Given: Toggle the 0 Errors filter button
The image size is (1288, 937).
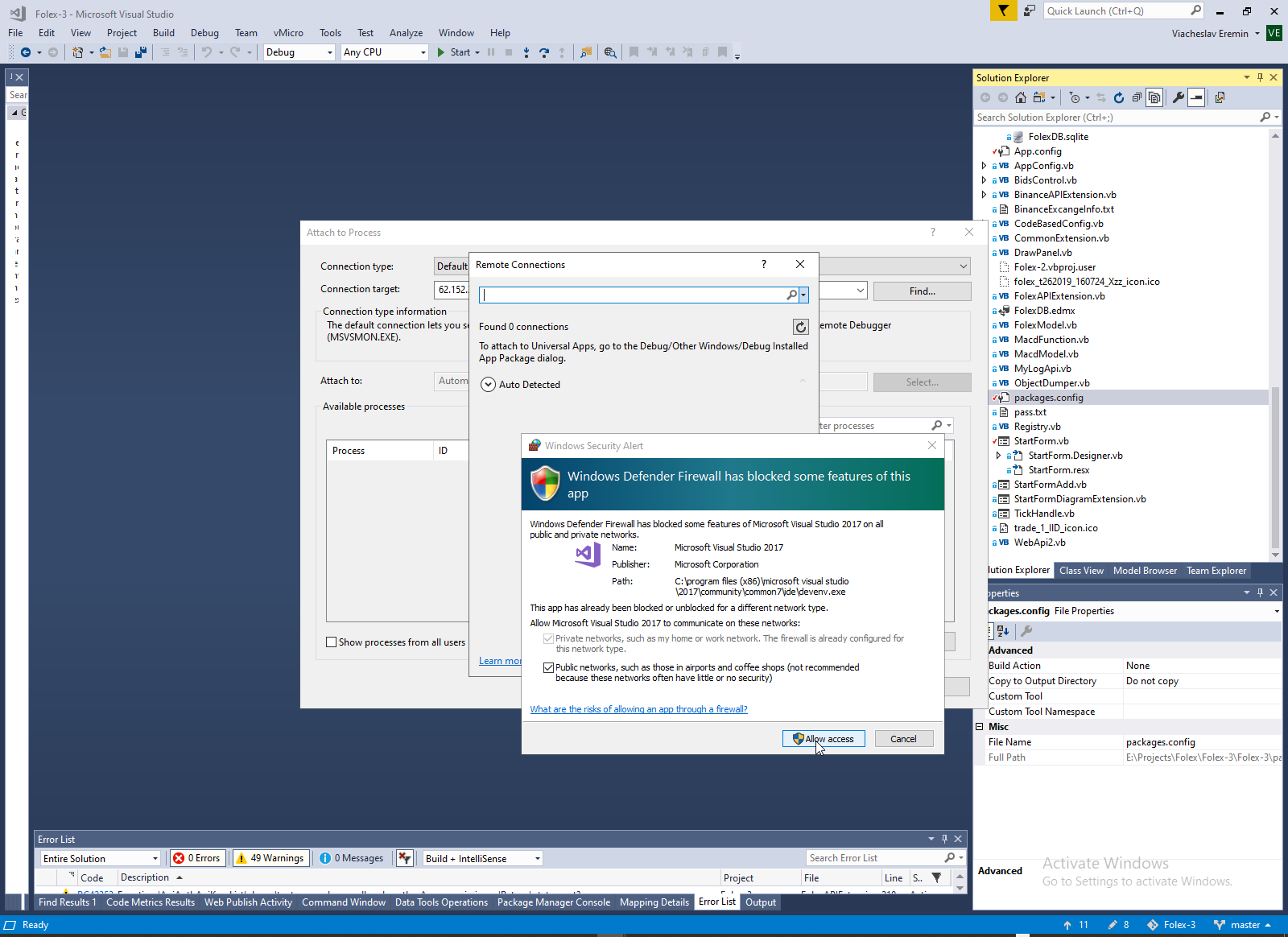Looking at the screenshot, I should tap(197, 858).
